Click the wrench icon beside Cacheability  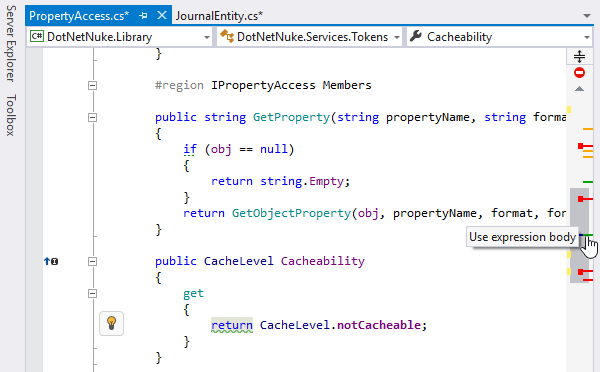416,36
